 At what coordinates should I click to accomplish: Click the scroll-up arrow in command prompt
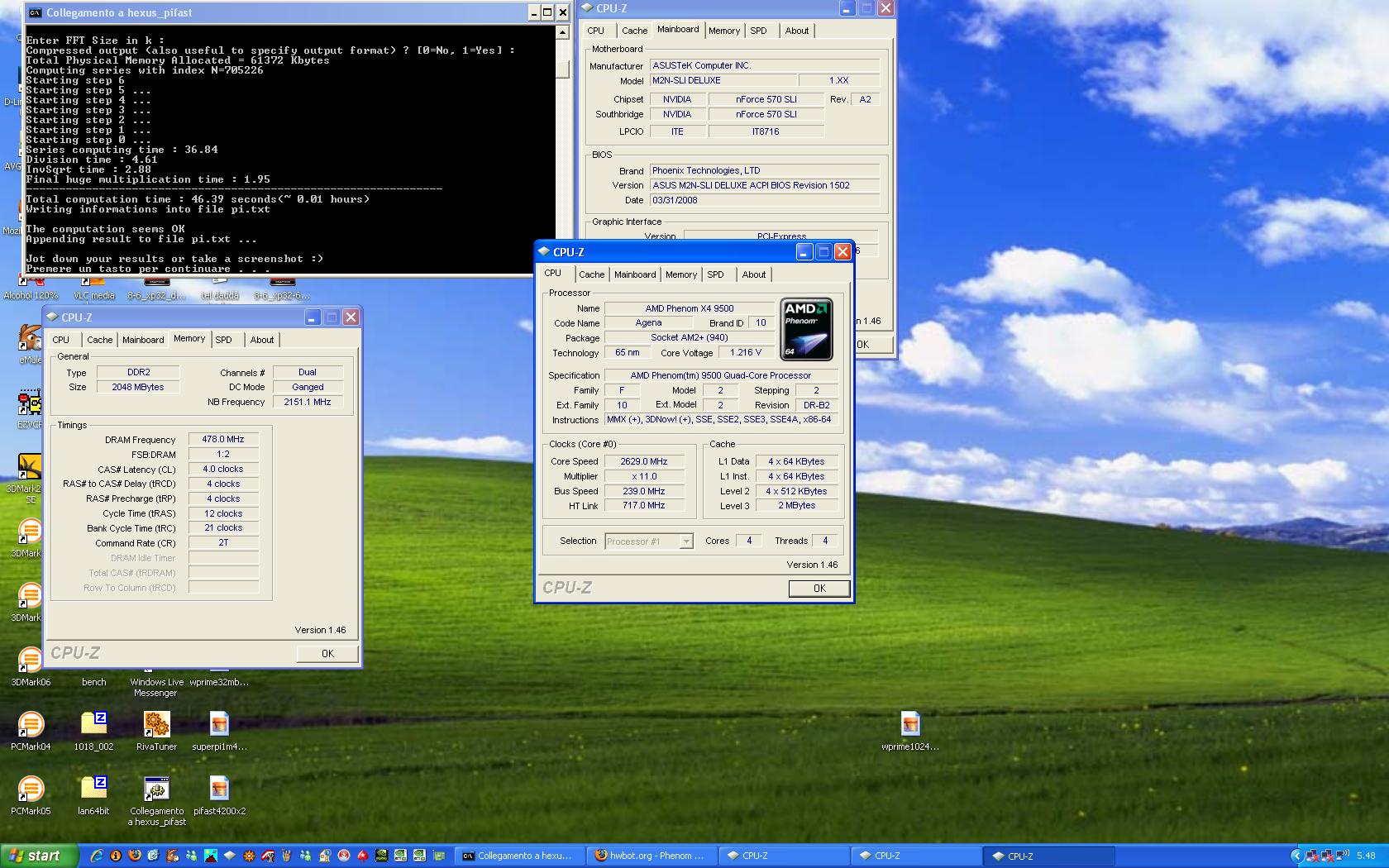pyautogui.click(x=563, y=33)
